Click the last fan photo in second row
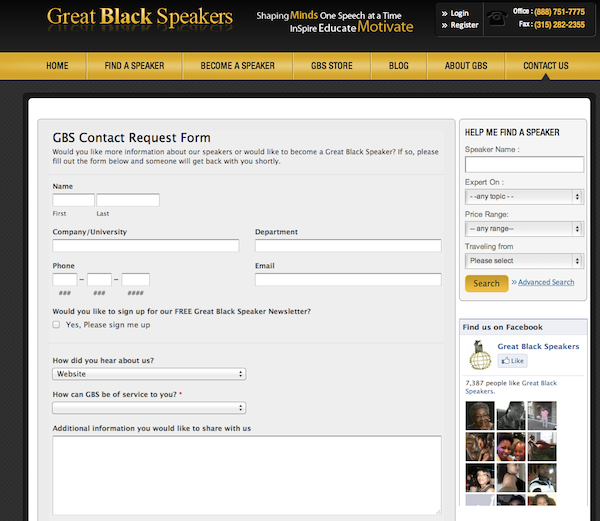Image resolution: width=600 pixels, height=521 pixels. pyautogui.click(x=542, y=446)
